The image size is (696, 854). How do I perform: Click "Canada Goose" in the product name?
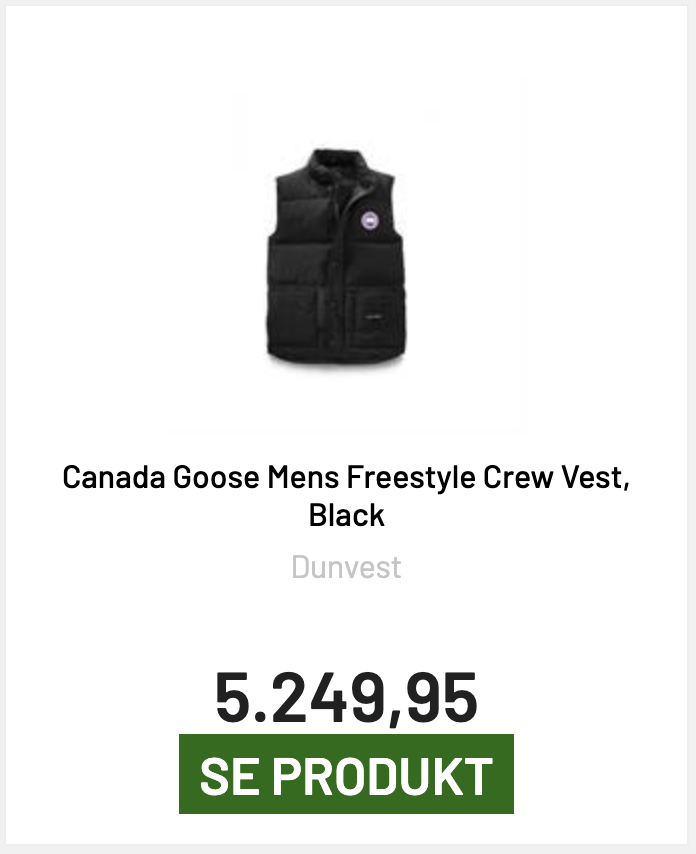[x=161, y=477]
